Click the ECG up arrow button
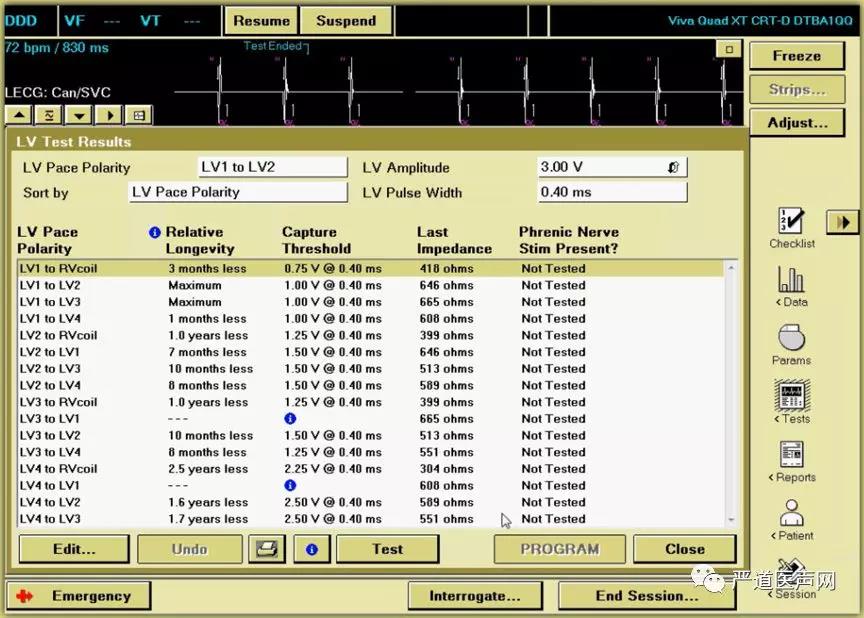The width and height of the screenshot is (864, 618). (19, 115)
